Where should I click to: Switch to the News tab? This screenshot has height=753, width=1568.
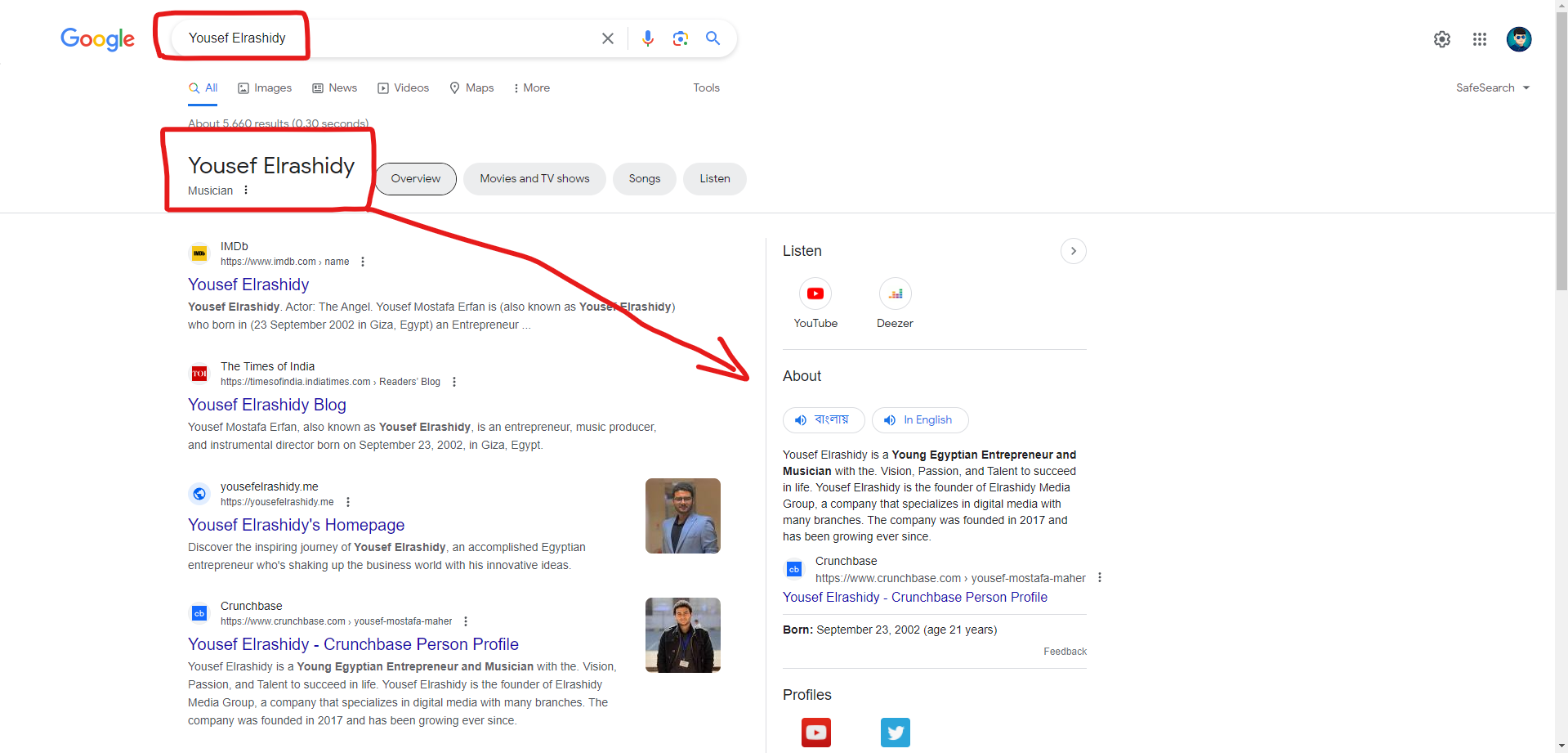tap(335, 87)
